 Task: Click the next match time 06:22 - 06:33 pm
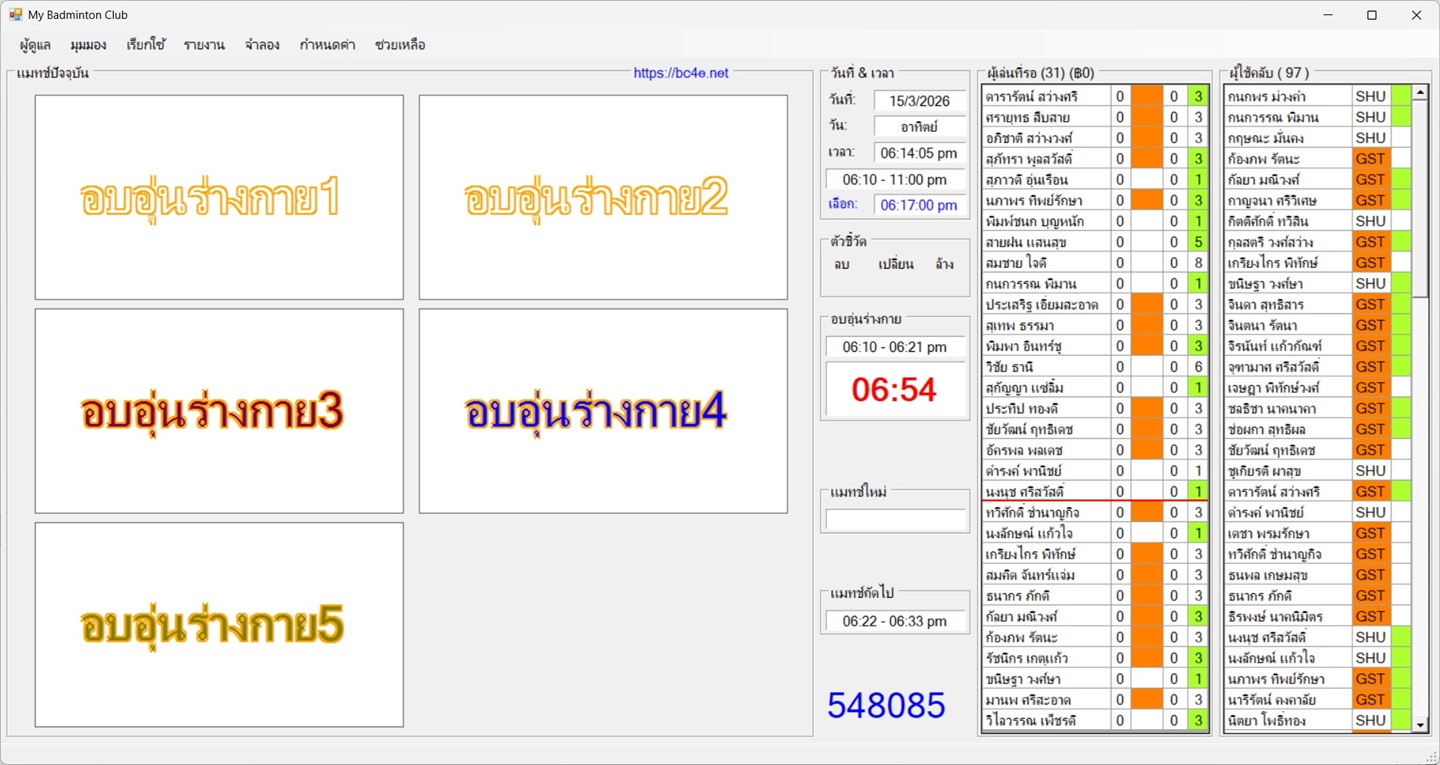pyautogui.click(x=895, y=621)
